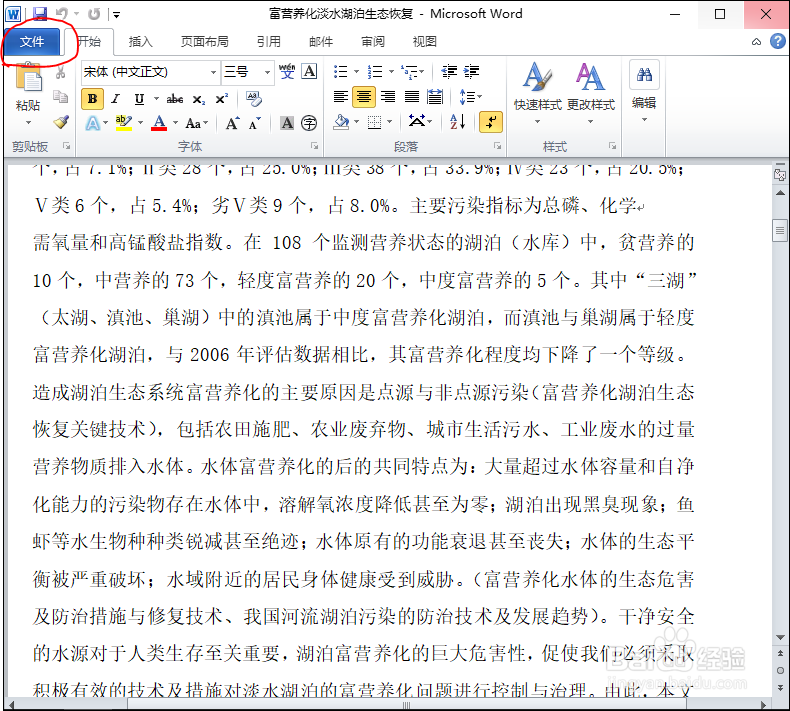Align the paragraph text right
790x711 pixels.
(x=387, y=97)
